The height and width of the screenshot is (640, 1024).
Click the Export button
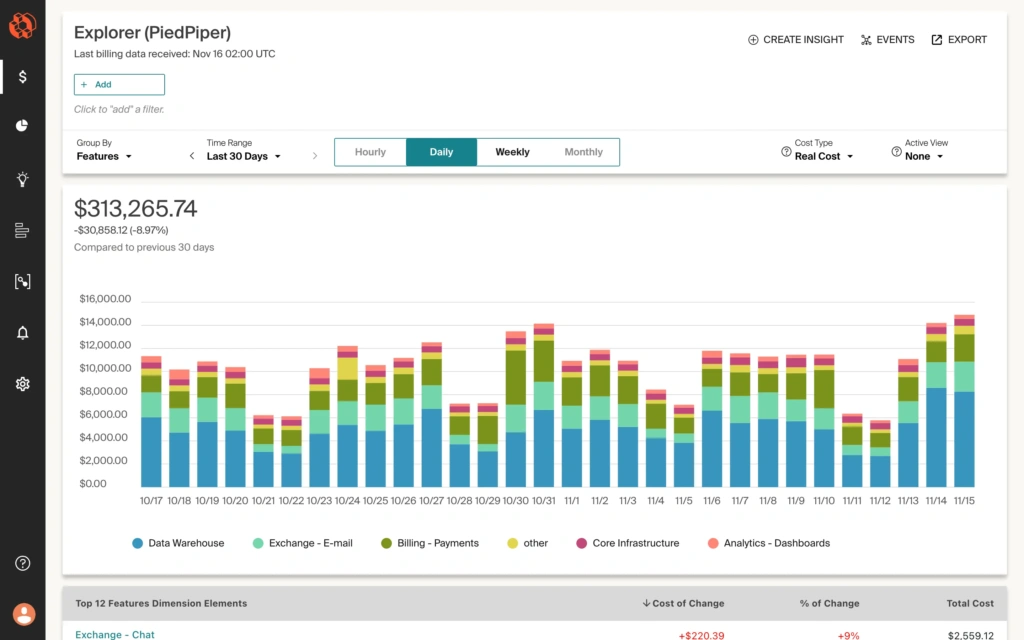coord(959,40)
